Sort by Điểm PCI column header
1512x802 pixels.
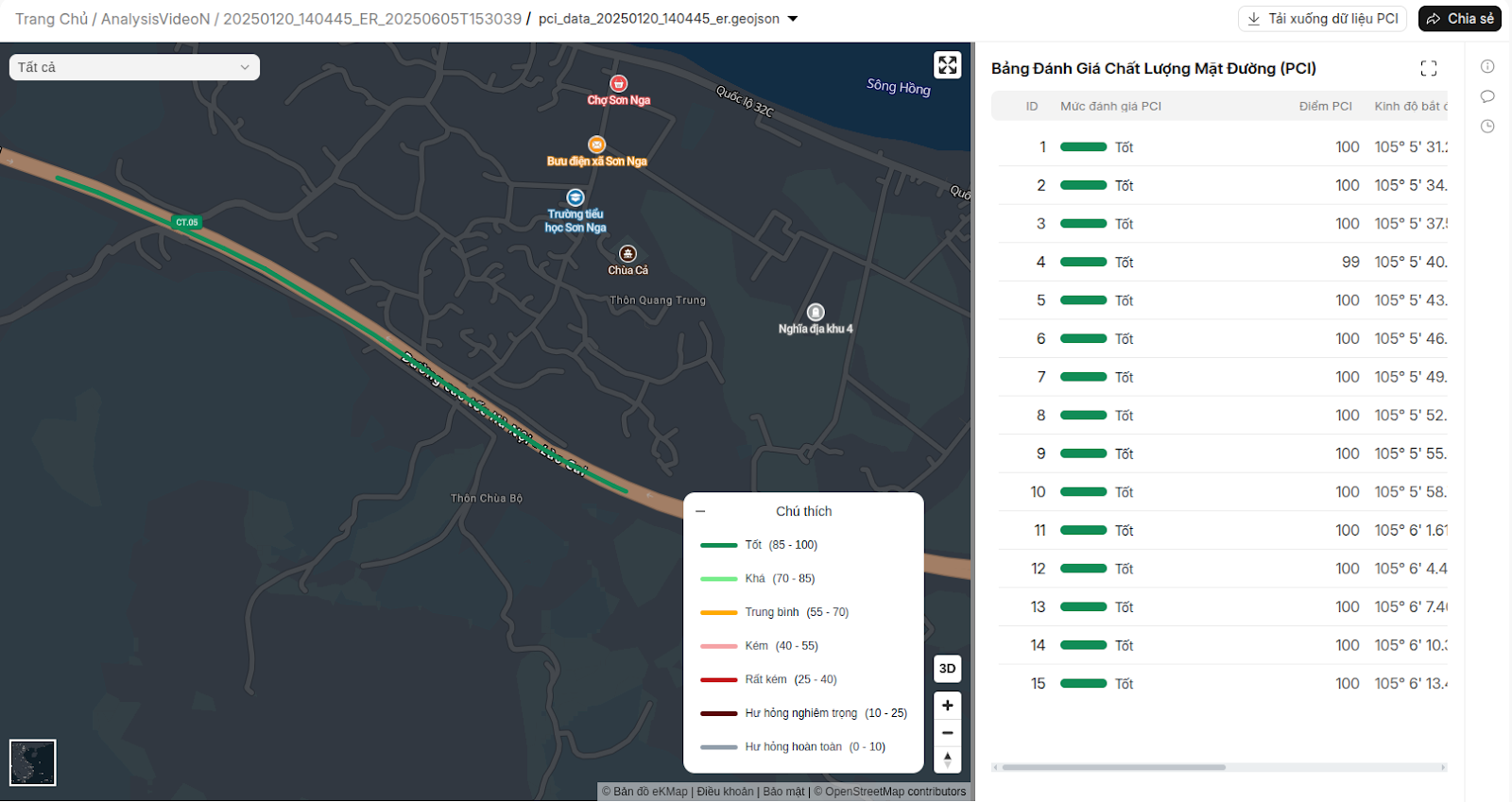coord(1325,106)
